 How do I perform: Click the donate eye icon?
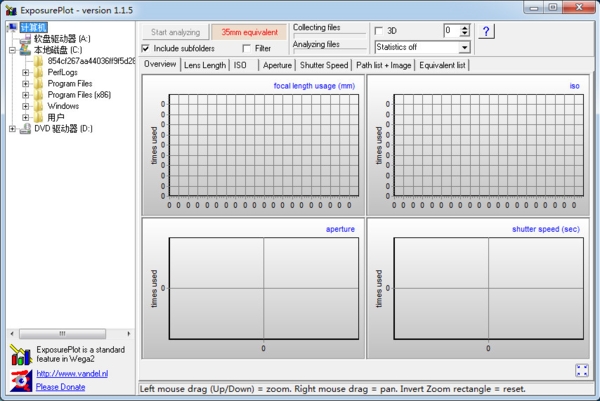pos(21,381)
